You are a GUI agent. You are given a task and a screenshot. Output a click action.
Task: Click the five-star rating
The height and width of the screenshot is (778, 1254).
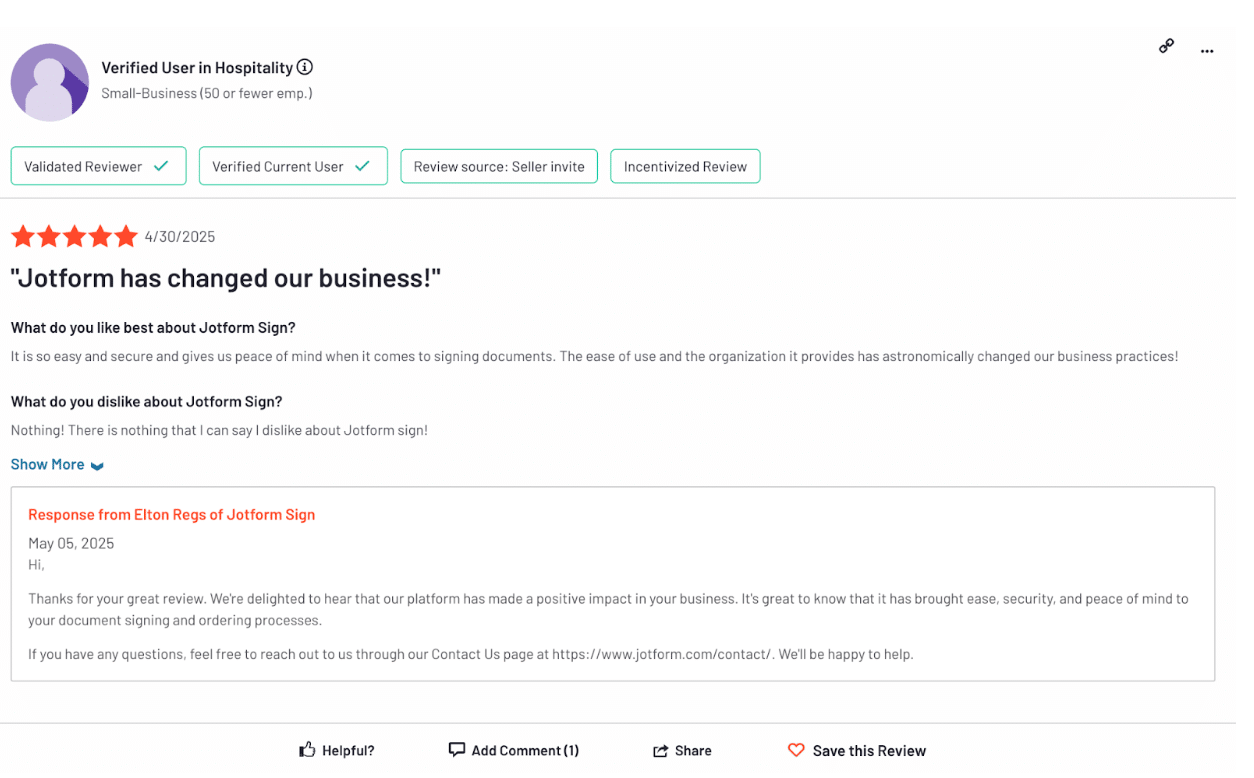[74, 237]
